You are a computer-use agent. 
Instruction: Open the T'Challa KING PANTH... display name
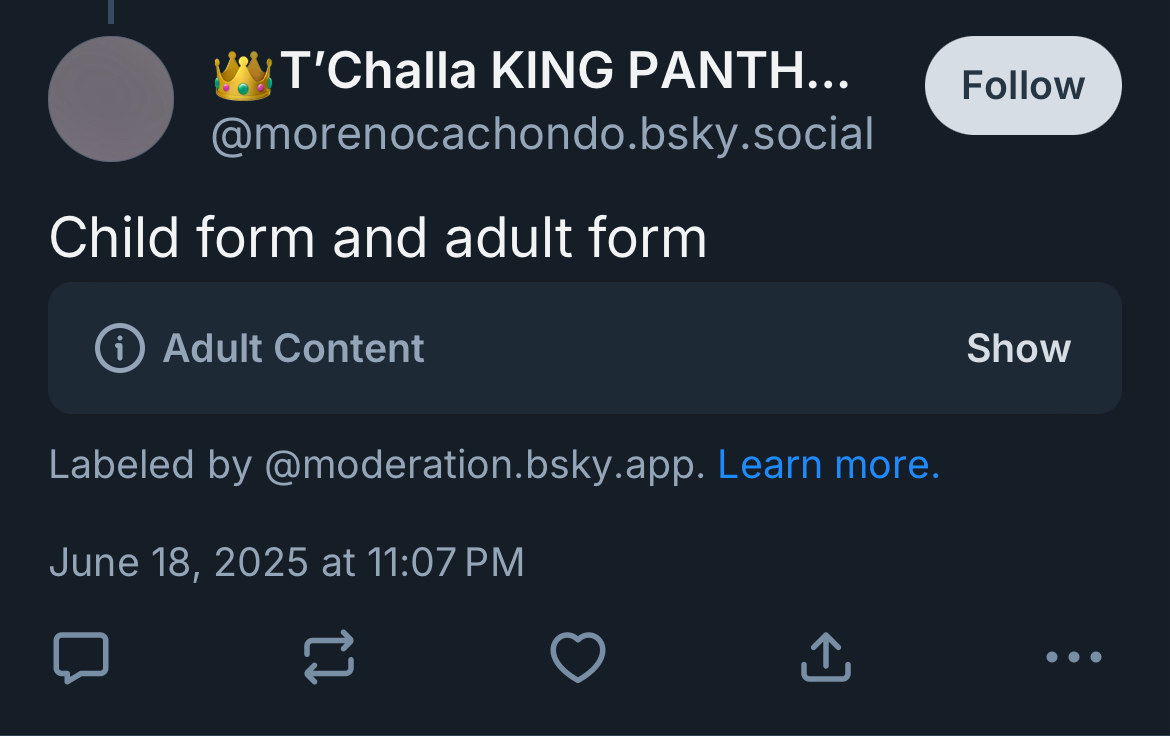click(565, 73)
